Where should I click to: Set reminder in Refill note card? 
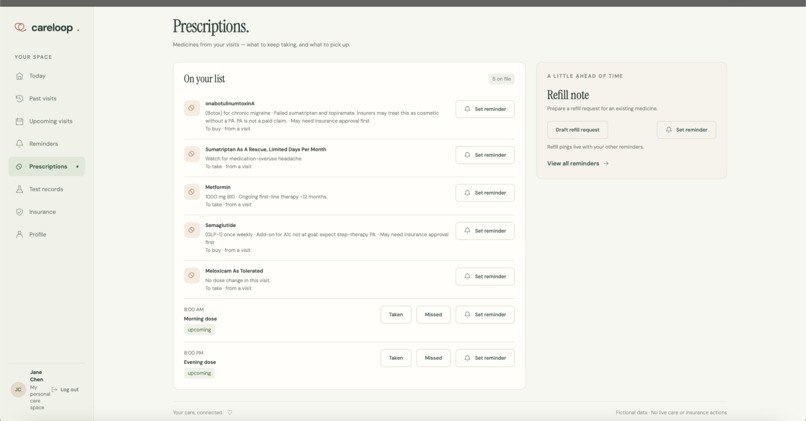(x=686, y=130)
